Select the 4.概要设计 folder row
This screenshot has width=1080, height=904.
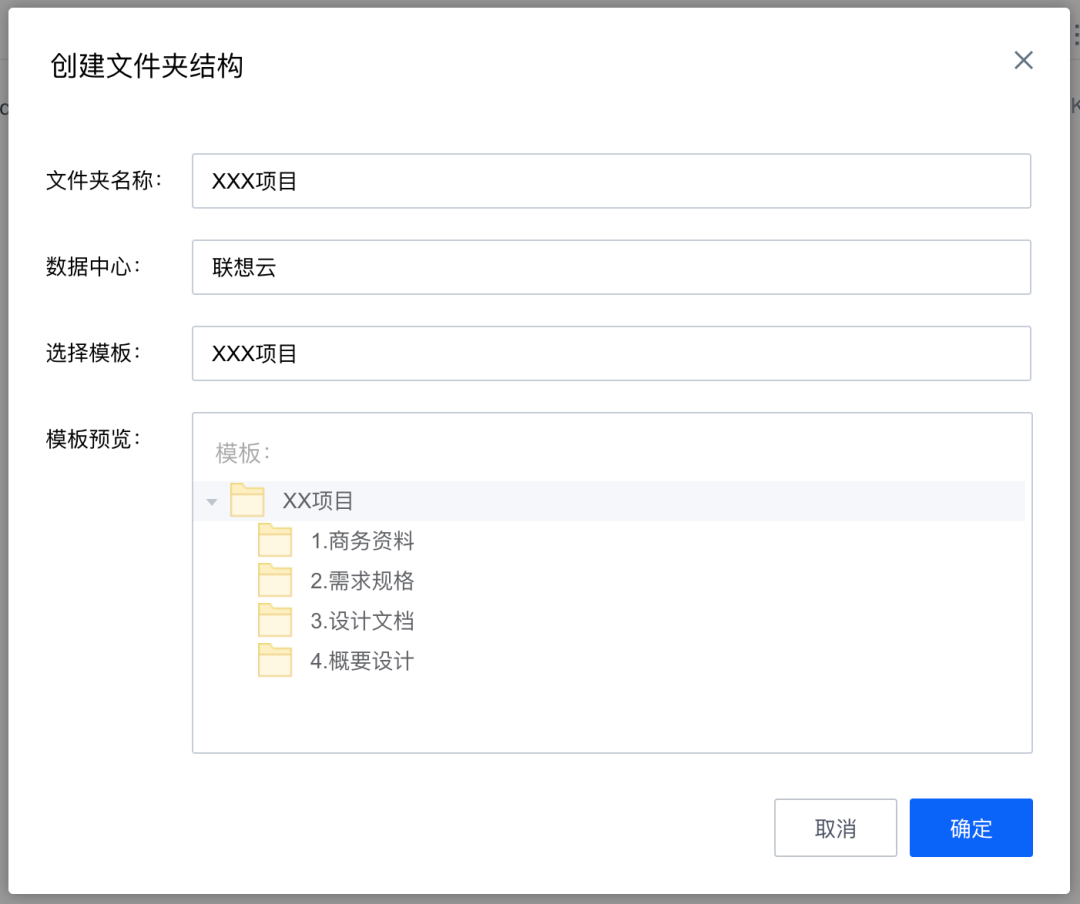(609, 661)
